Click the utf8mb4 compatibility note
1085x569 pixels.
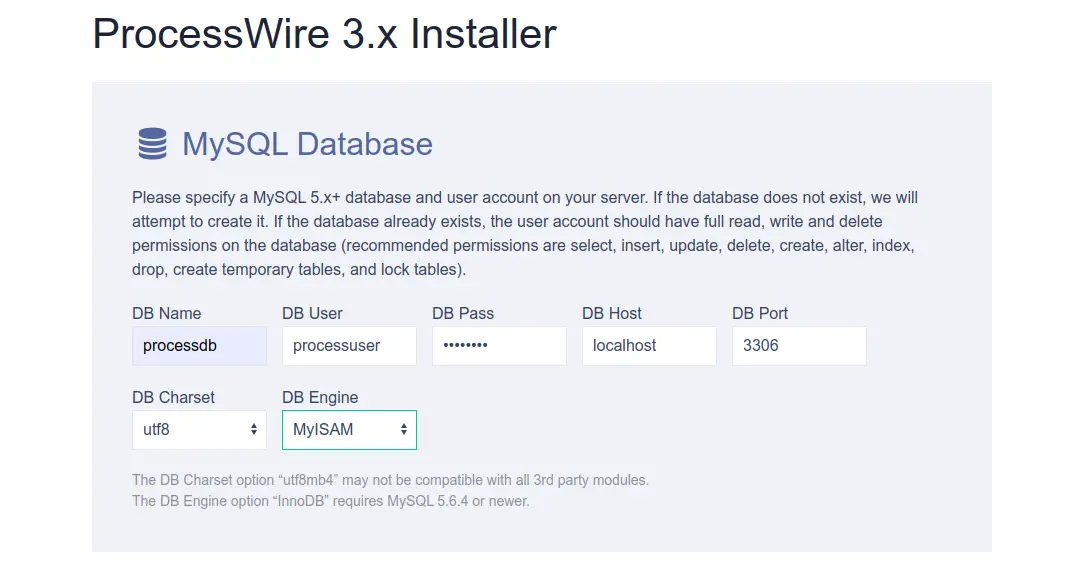click(390, 480)
